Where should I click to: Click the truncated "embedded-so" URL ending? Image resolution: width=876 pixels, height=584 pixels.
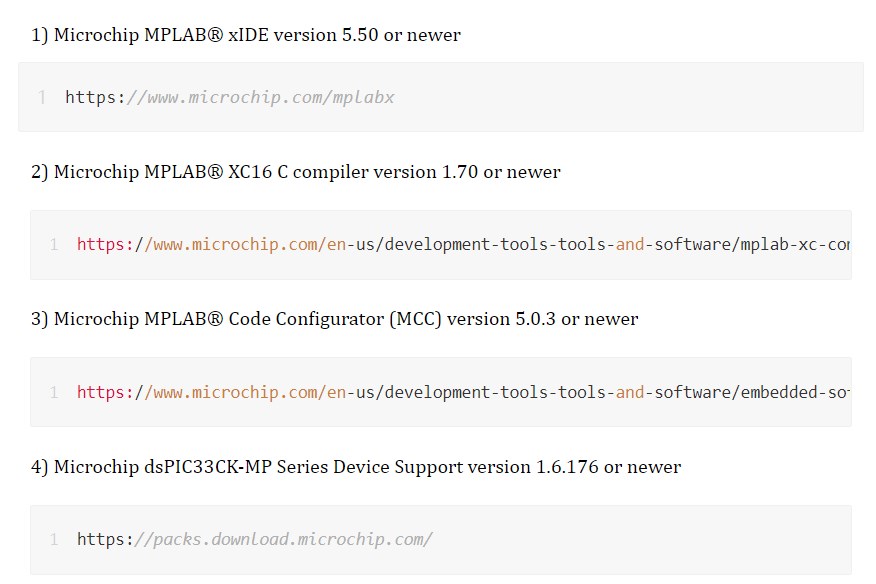tap(796, 392)
